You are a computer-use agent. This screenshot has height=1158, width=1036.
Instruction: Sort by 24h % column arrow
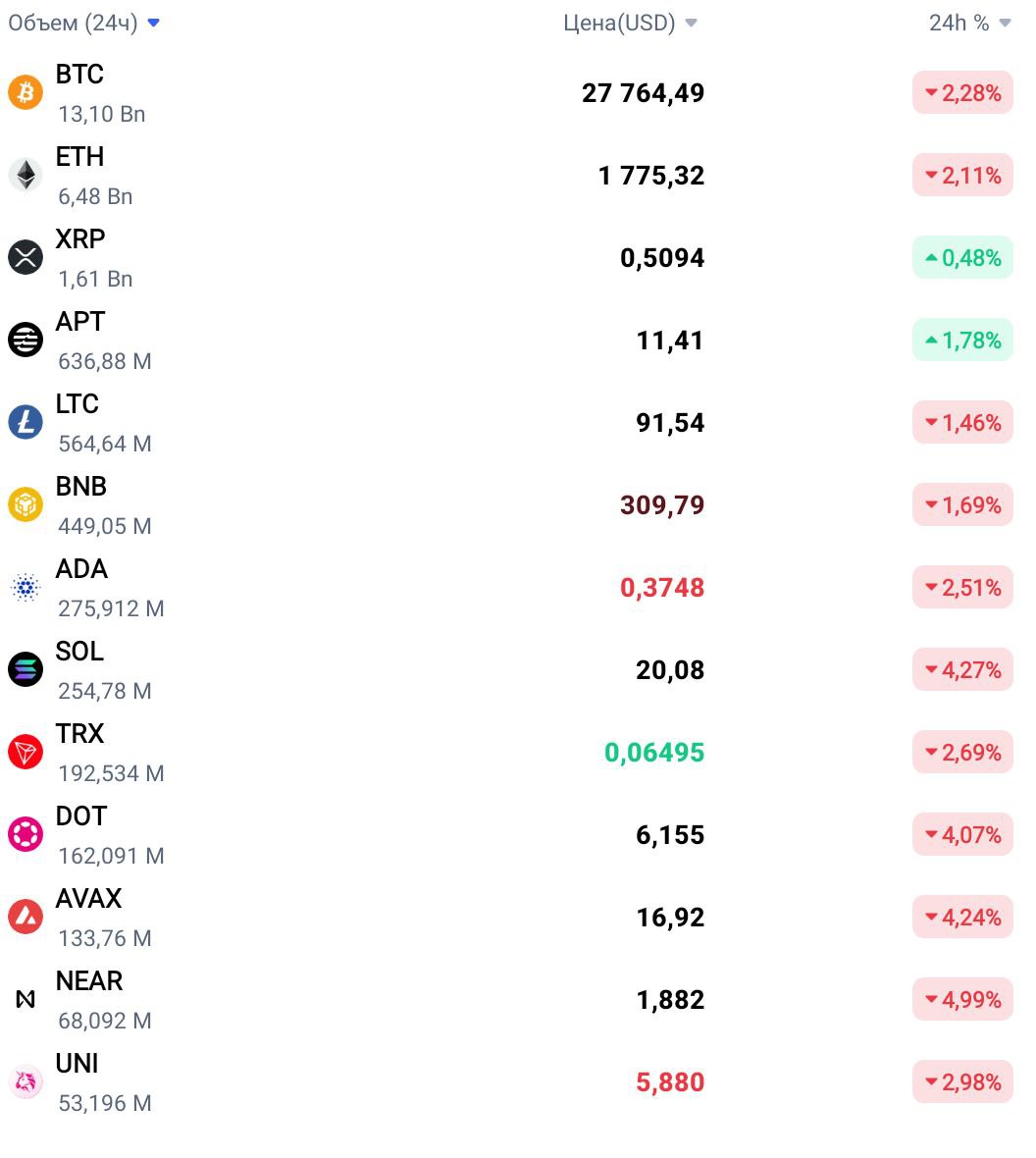pos(1005,23)
